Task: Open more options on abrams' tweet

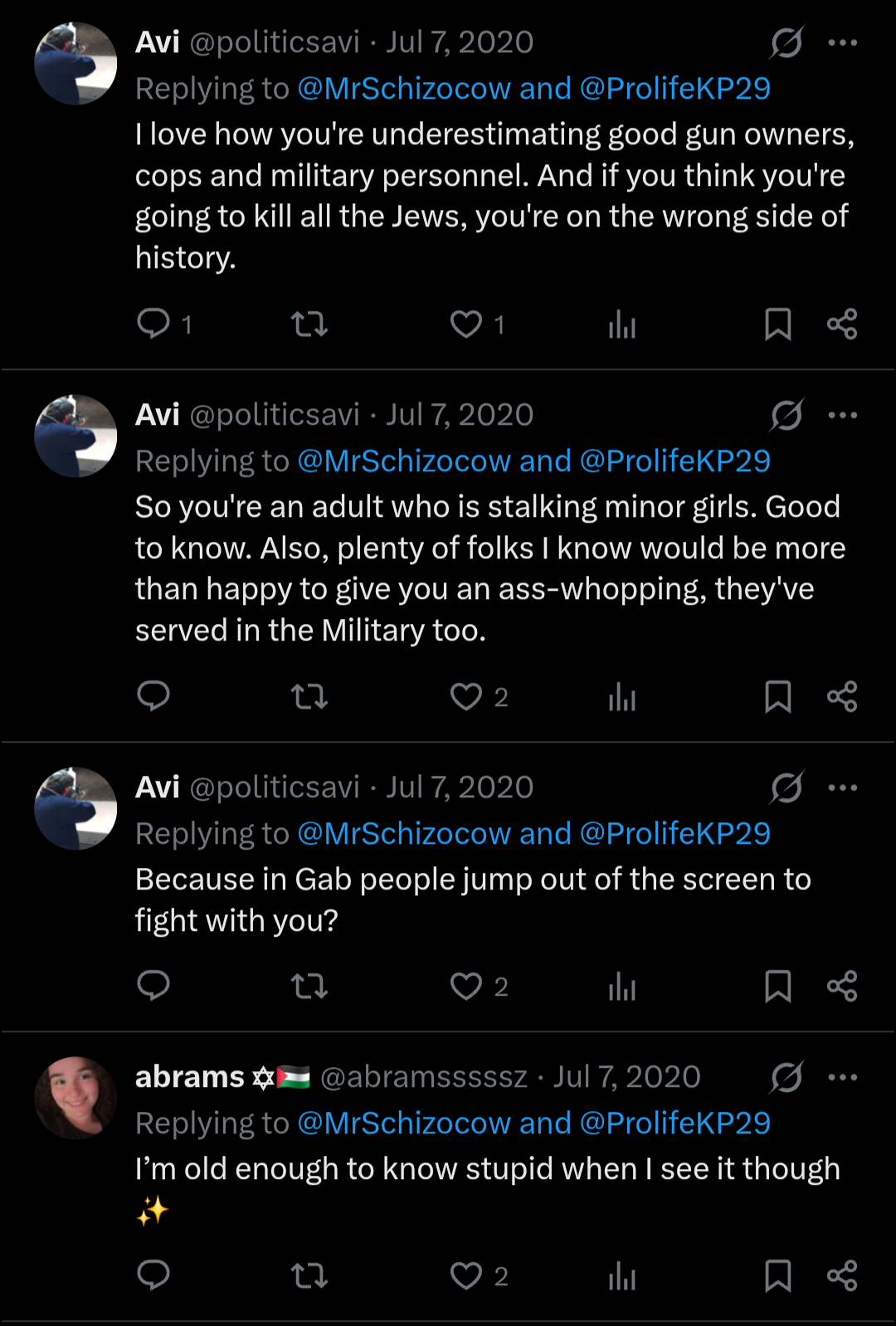Action: (843, 1077)
